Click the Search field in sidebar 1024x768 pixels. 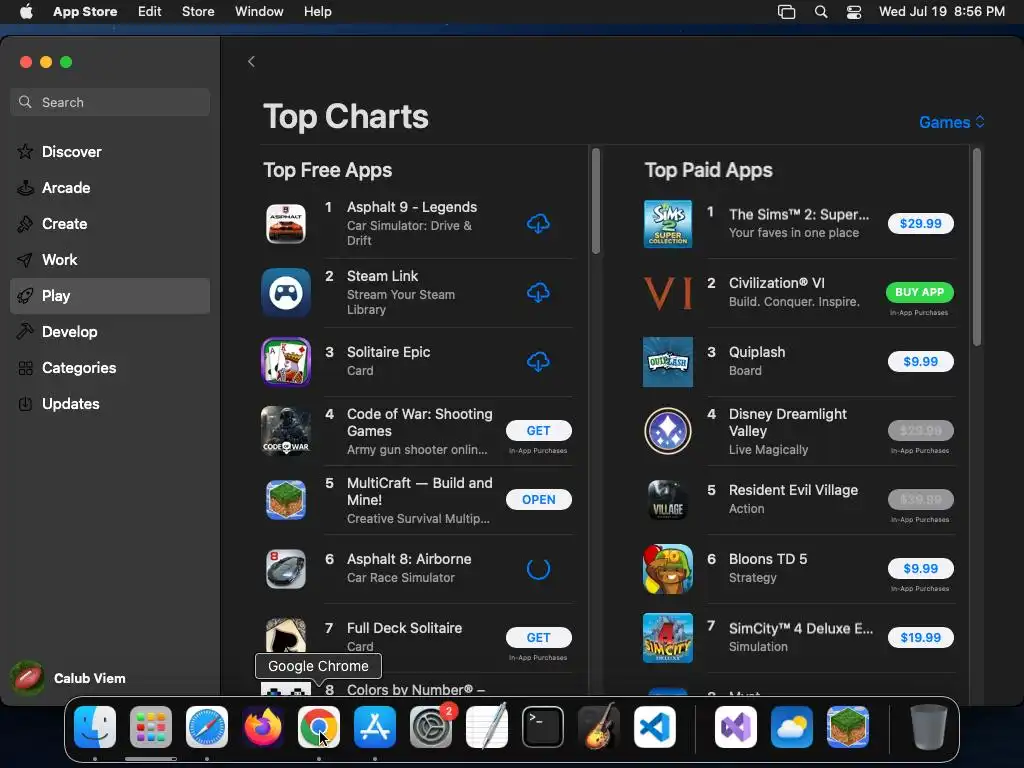[110, 102]
